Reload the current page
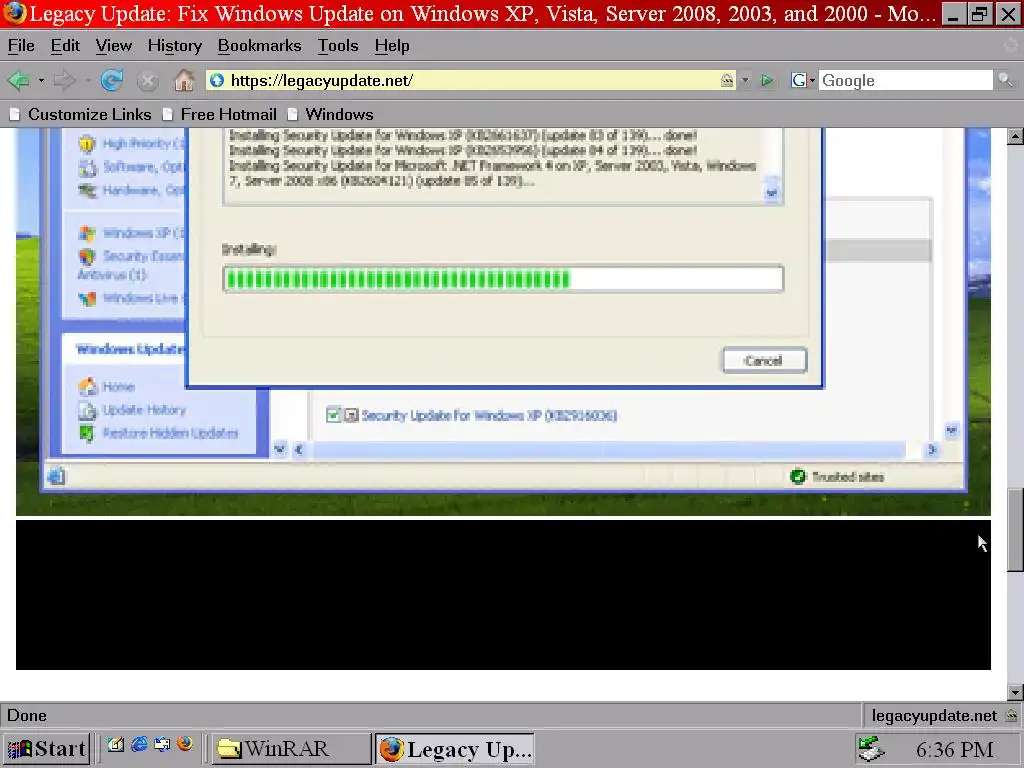This screenshot has width=1024, height=768. click(x=112, y=80)
